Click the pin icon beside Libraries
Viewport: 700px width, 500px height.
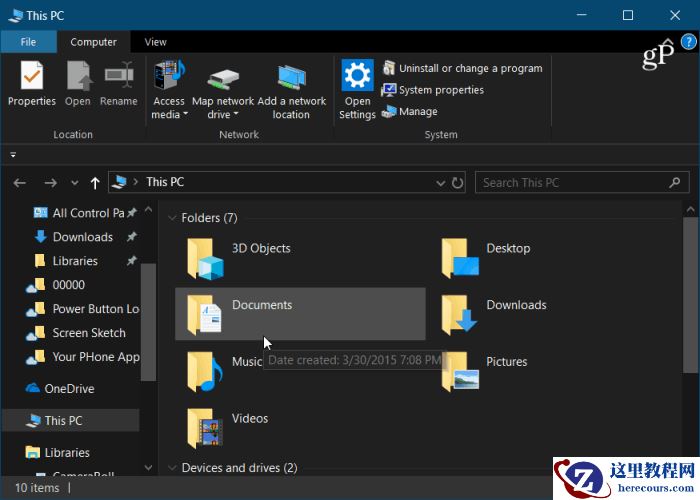pyautogui.click(x=131, y=261)
